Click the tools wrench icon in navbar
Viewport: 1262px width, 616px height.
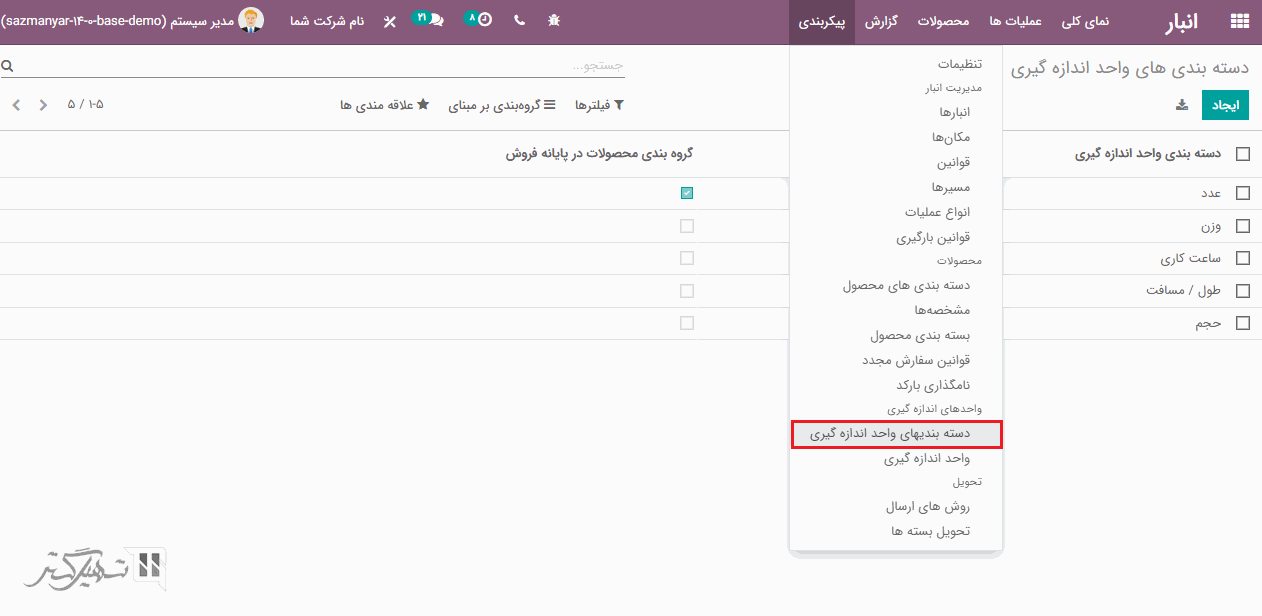click(390, 21)
